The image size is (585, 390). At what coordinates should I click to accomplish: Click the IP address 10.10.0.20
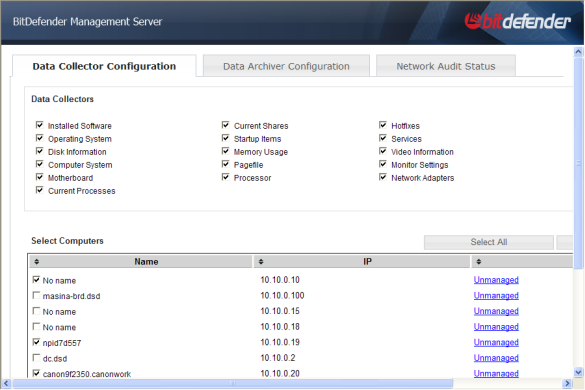click(280, 374)
